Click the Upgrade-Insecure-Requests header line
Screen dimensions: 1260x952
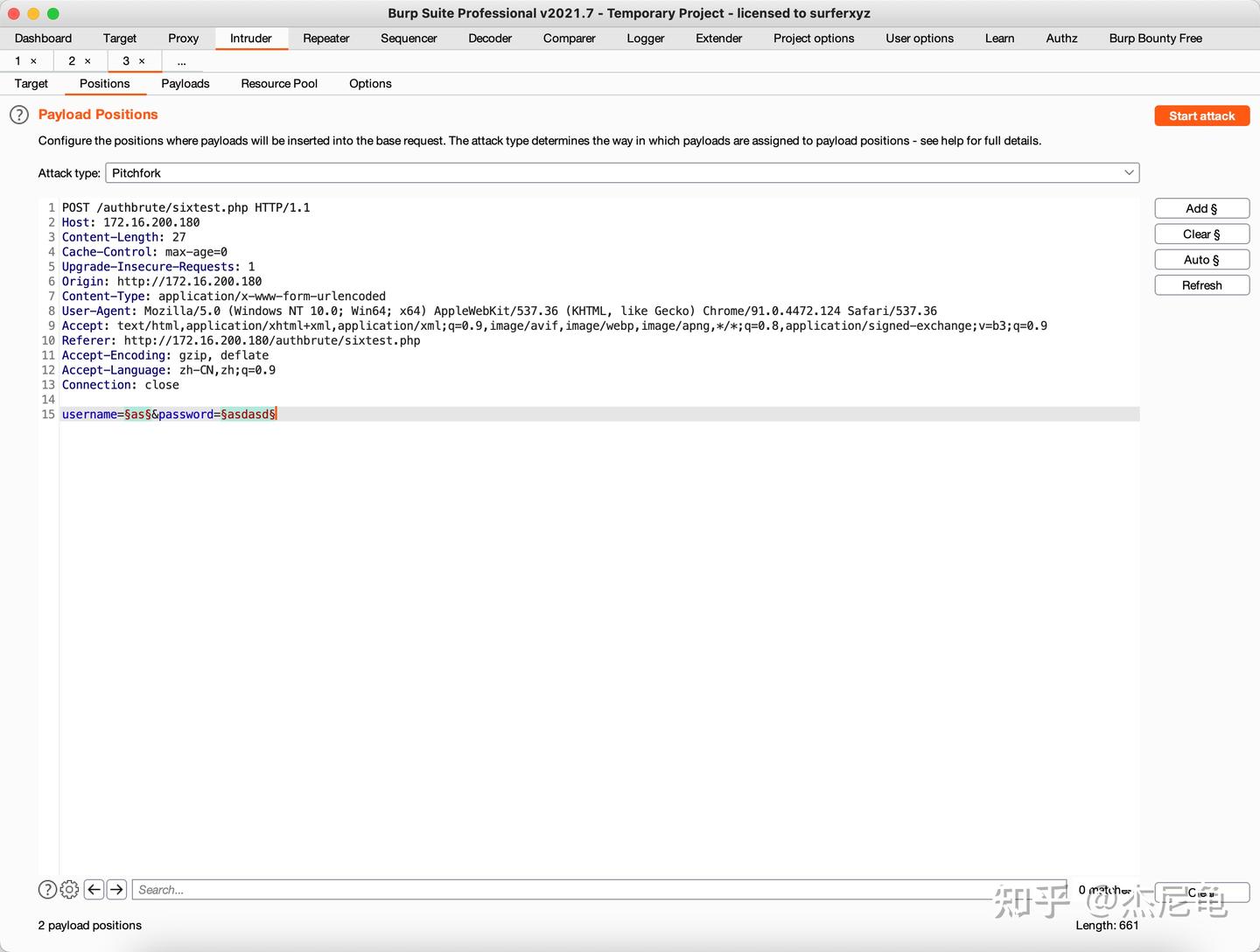(x=158, y=267)
